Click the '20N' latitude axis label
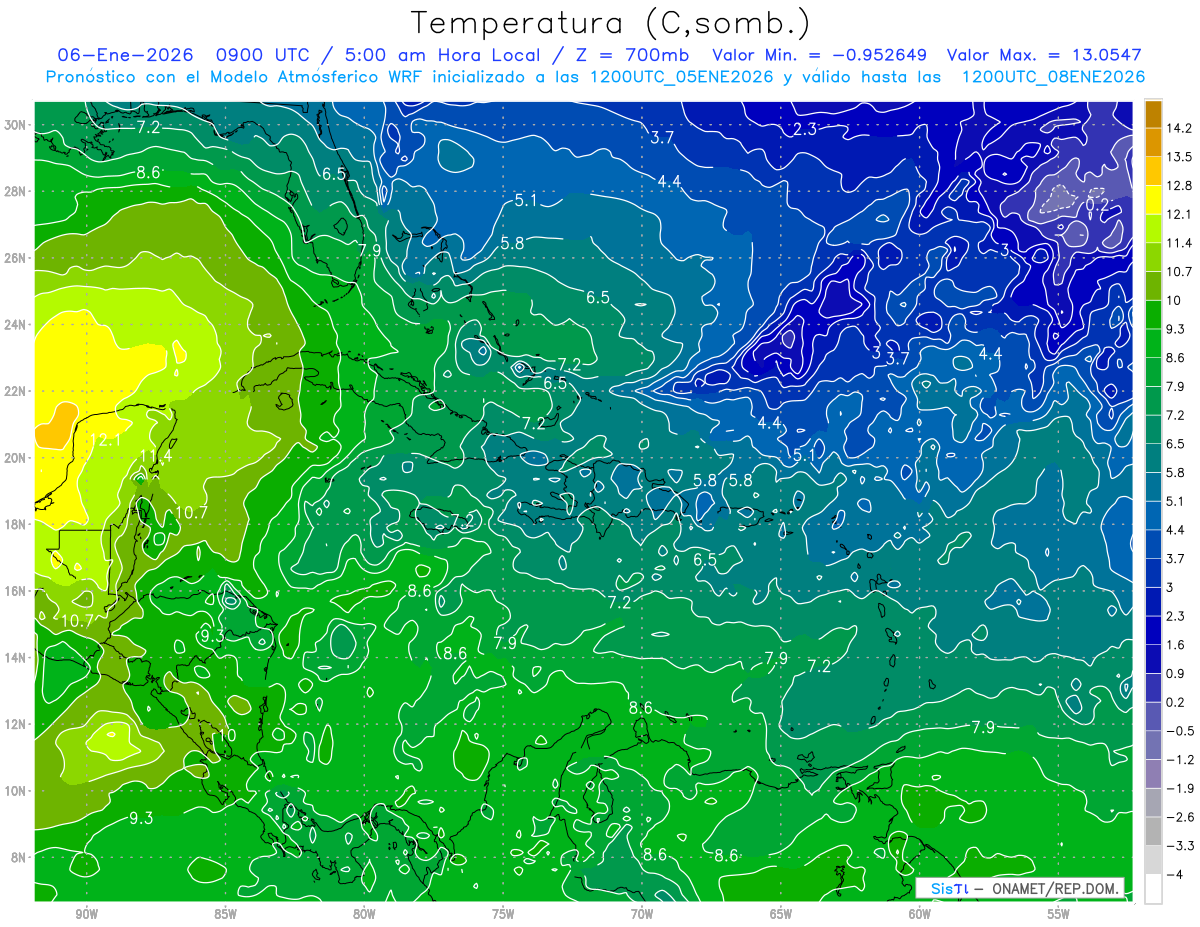Screen dimensions: 1200x927 click(x=16, y=458)
